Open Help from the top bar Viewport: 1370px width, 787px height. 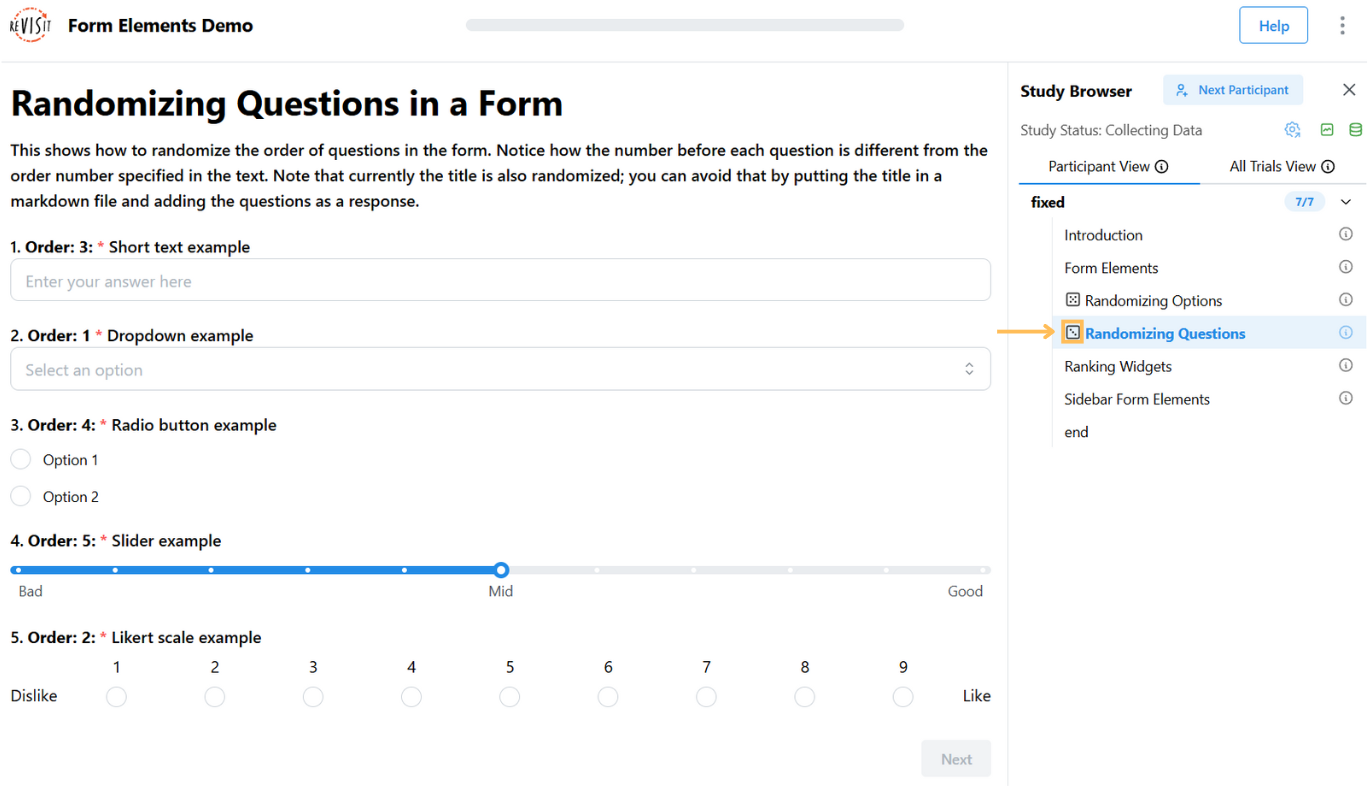click(x=1273, y=24)
